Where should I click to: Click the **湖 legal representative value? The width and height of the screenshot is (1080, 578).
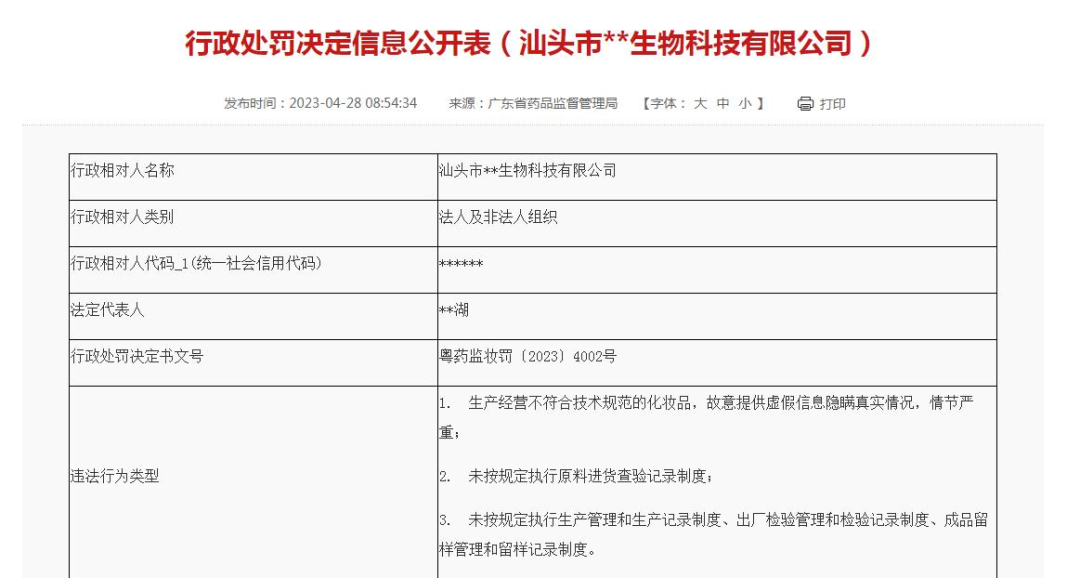(454, 310)
